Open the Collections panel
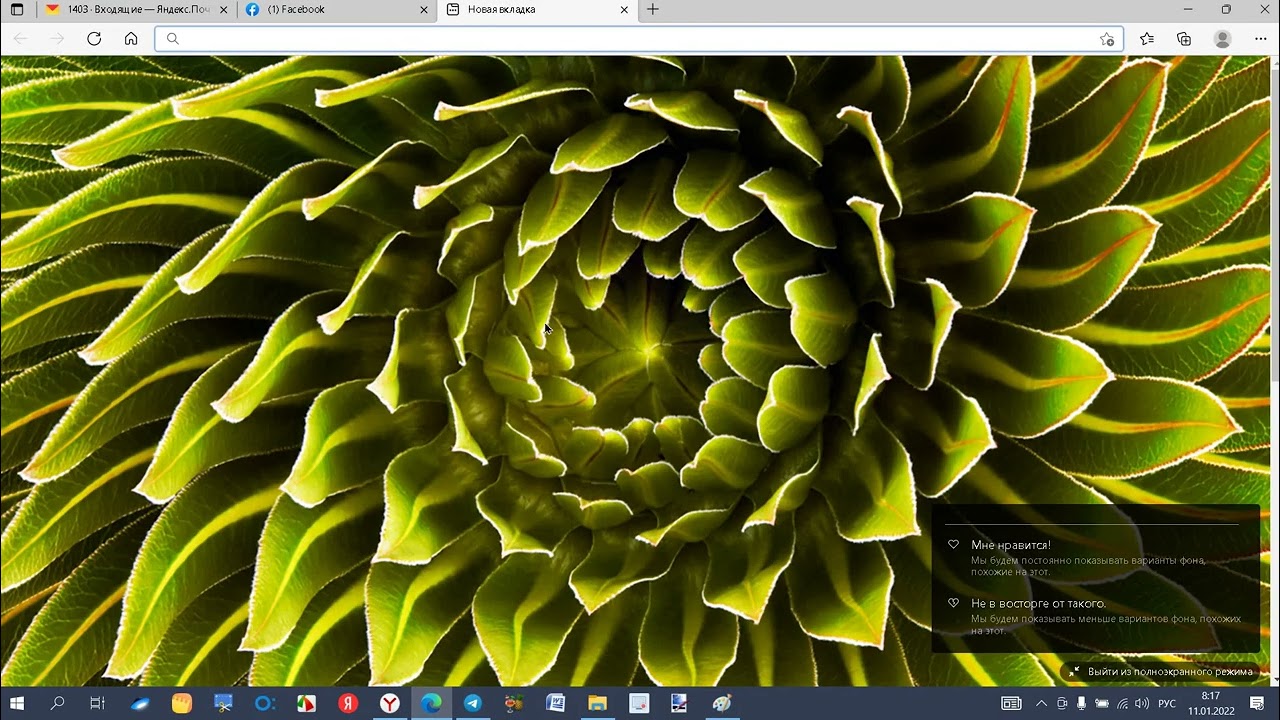Screen dimensions: 1280x720 pos(1184,39)
